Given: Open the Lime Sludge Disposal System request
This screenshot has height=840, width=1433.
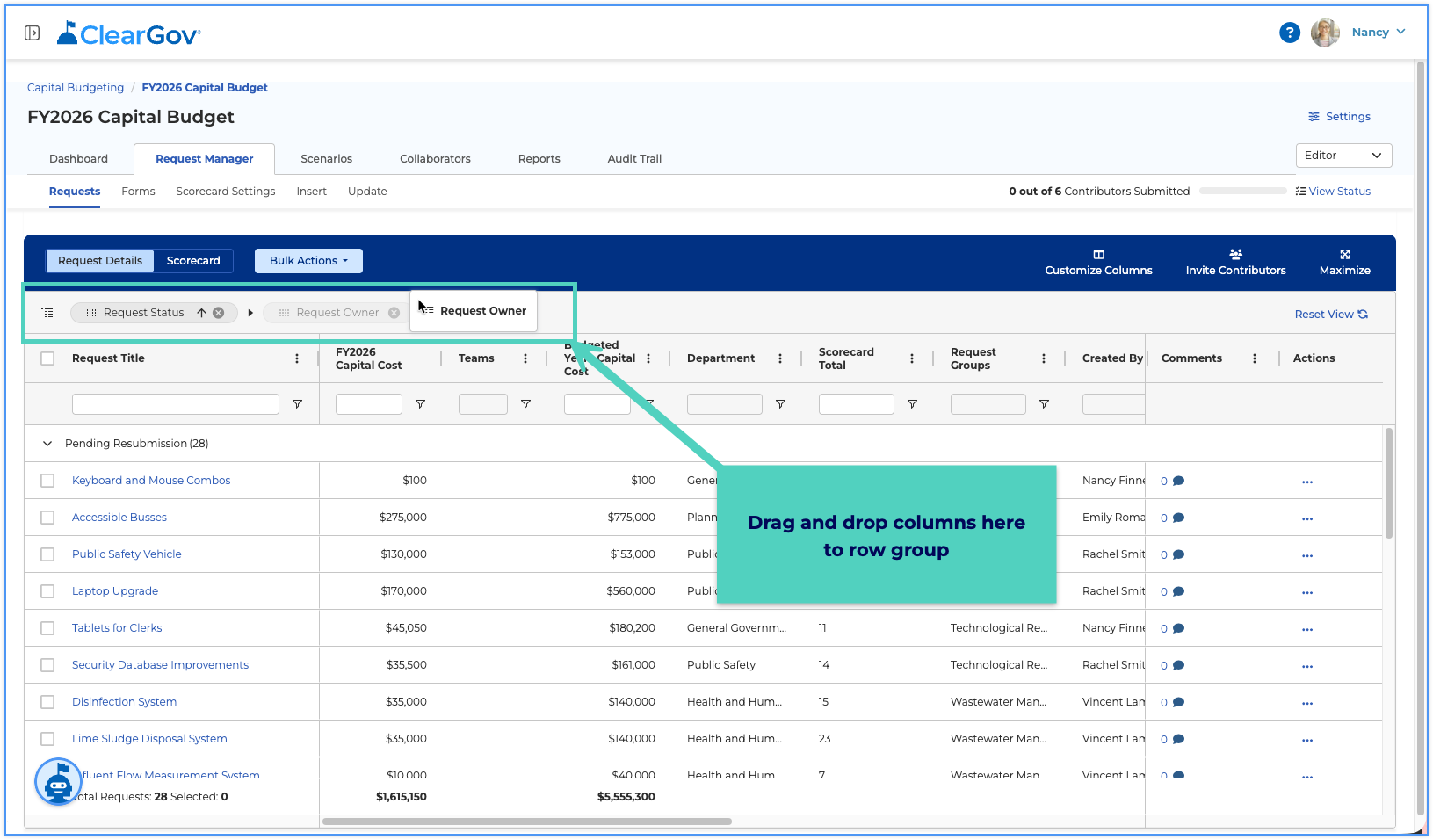Looking at the screenshot, I should pos(149,739).
